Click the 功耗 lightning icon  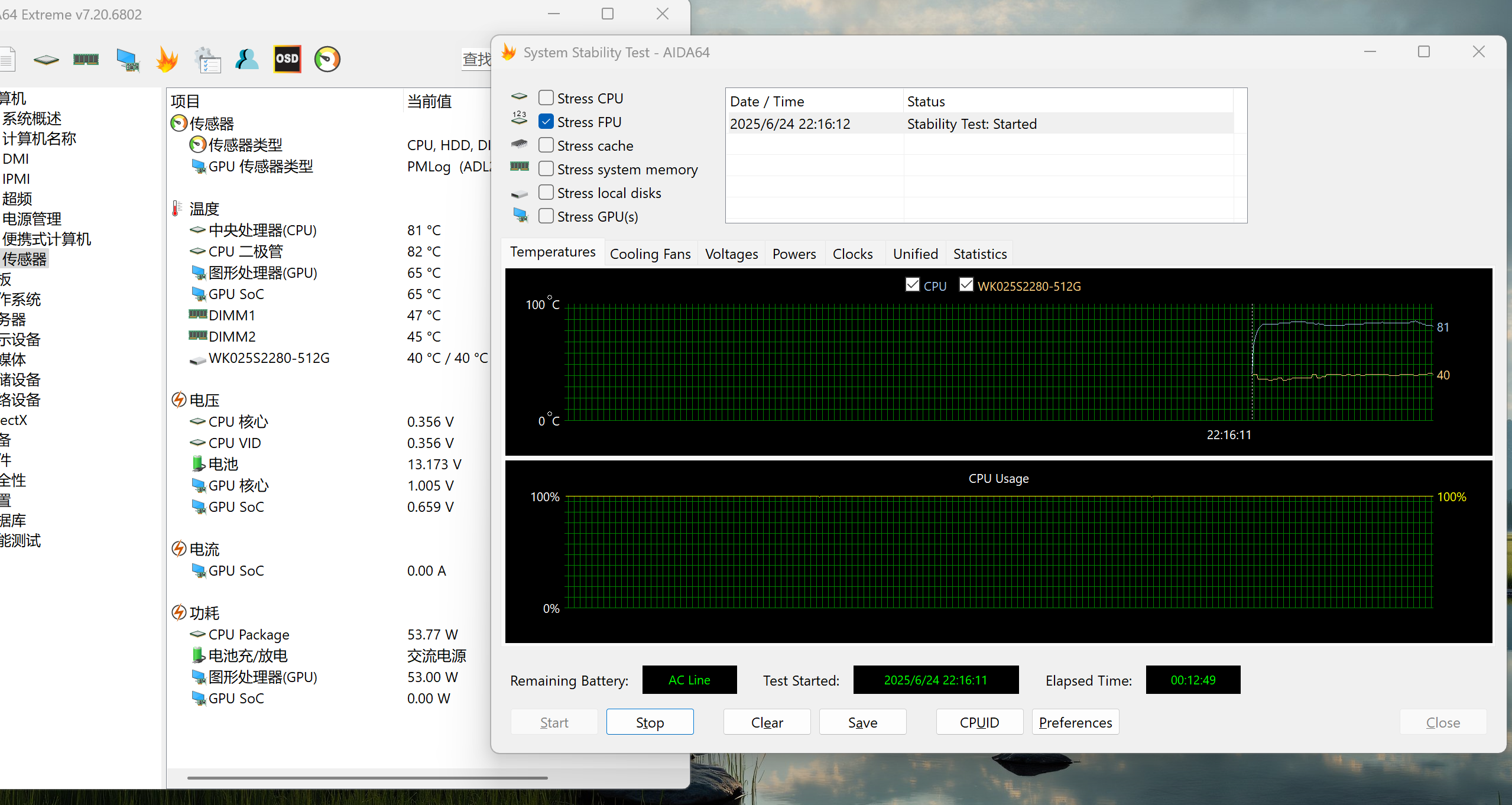(x=179, y=613)
